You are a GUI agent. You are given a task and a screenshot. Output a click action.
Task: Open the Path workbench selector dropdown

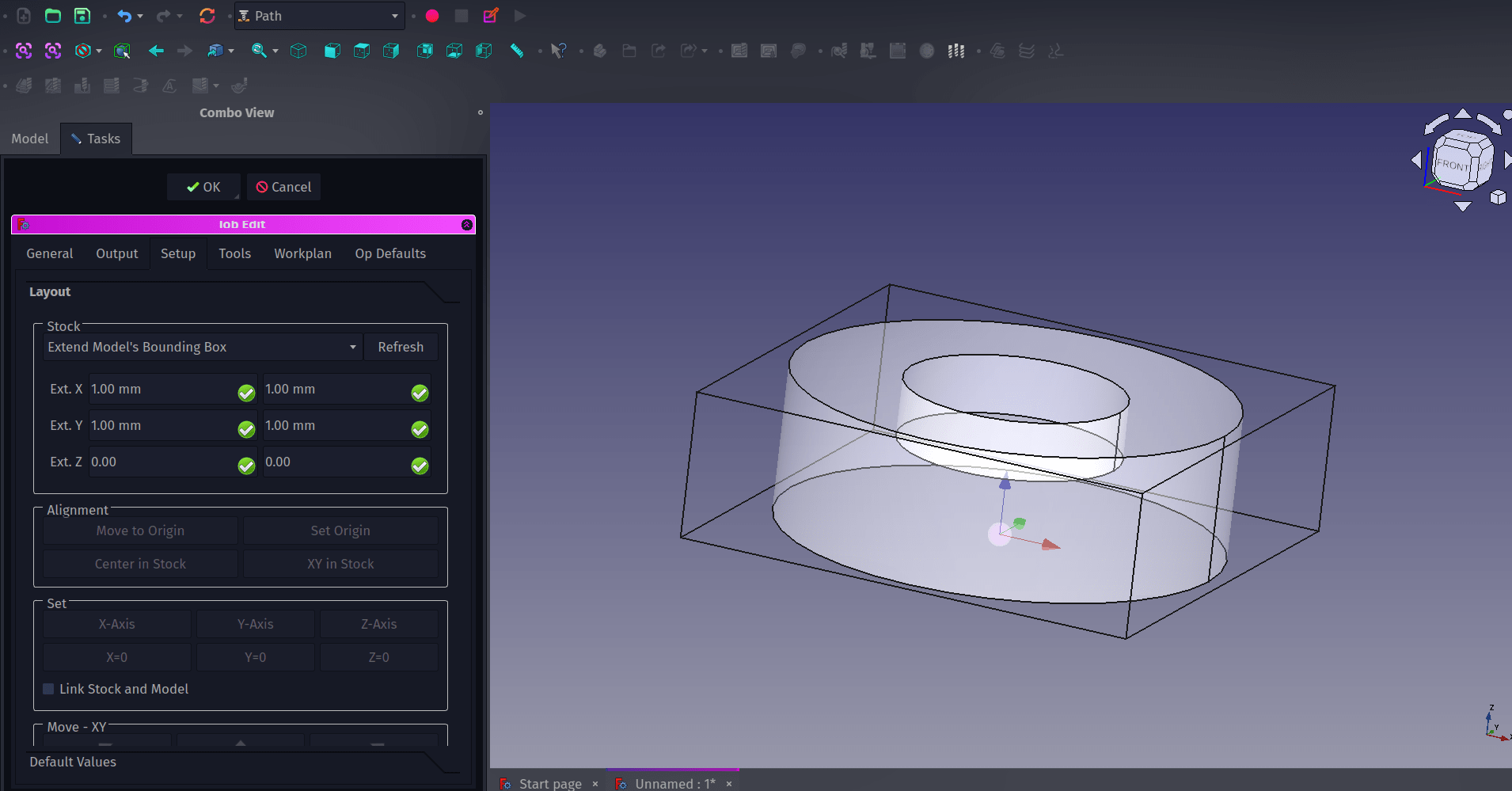319,16
